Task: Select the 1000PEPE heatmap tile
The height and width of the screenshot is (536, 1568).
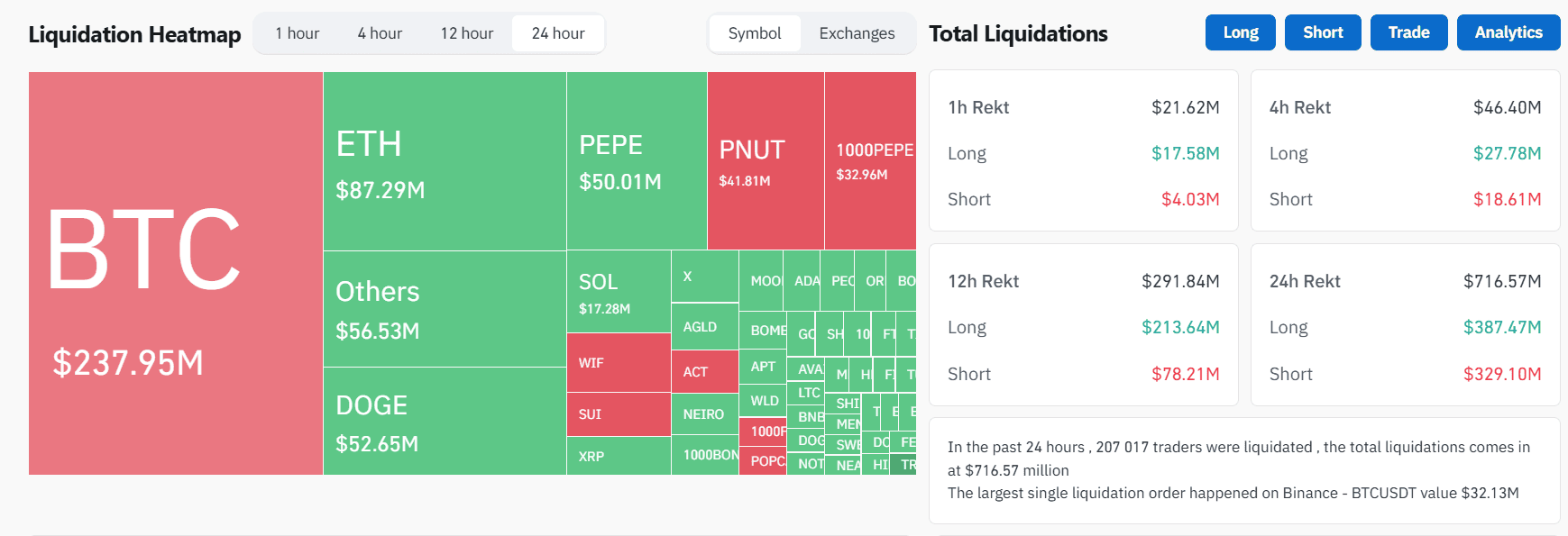Action: tap(870, 161)
